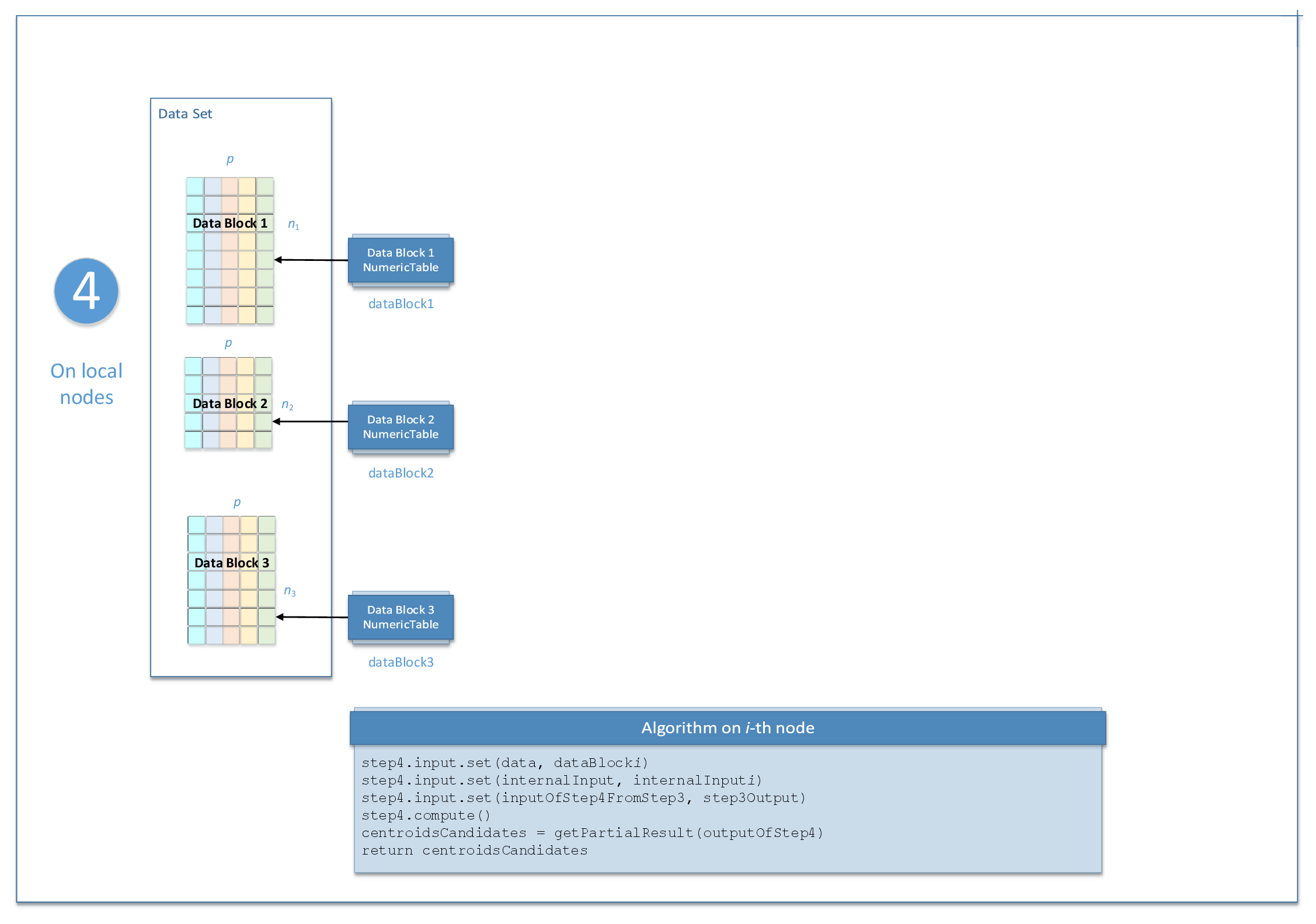
Task: Click the dataBlock1 caption text
Action: pos(401,304)
